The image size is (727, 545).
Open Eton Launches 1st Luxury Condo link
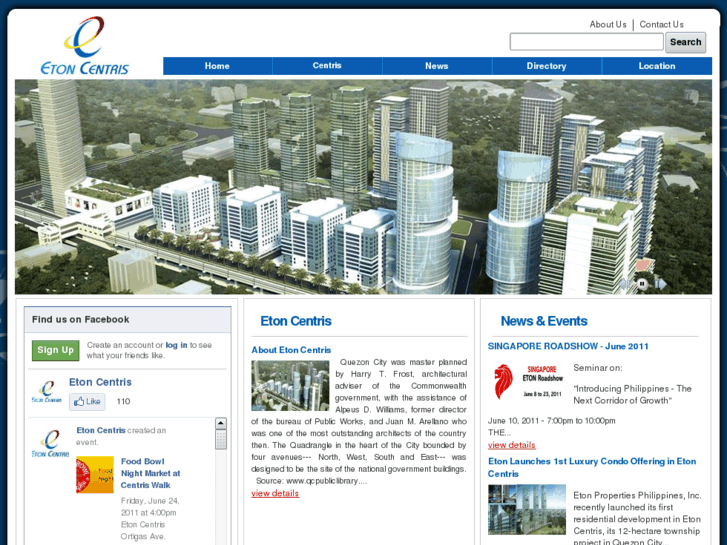pos(592,468)
